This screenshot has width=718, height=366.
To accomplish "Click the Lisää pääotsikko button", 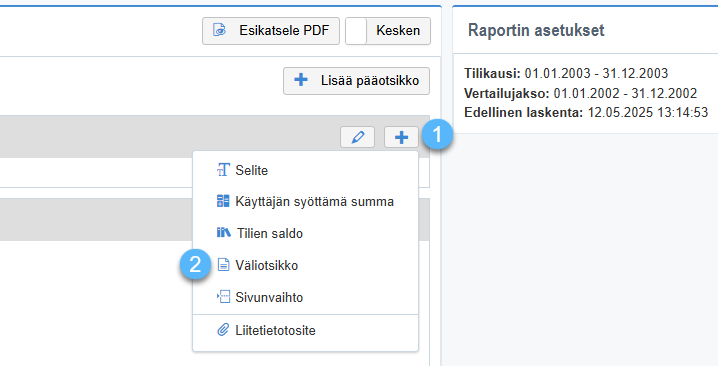I will click(x=356, y=81).
